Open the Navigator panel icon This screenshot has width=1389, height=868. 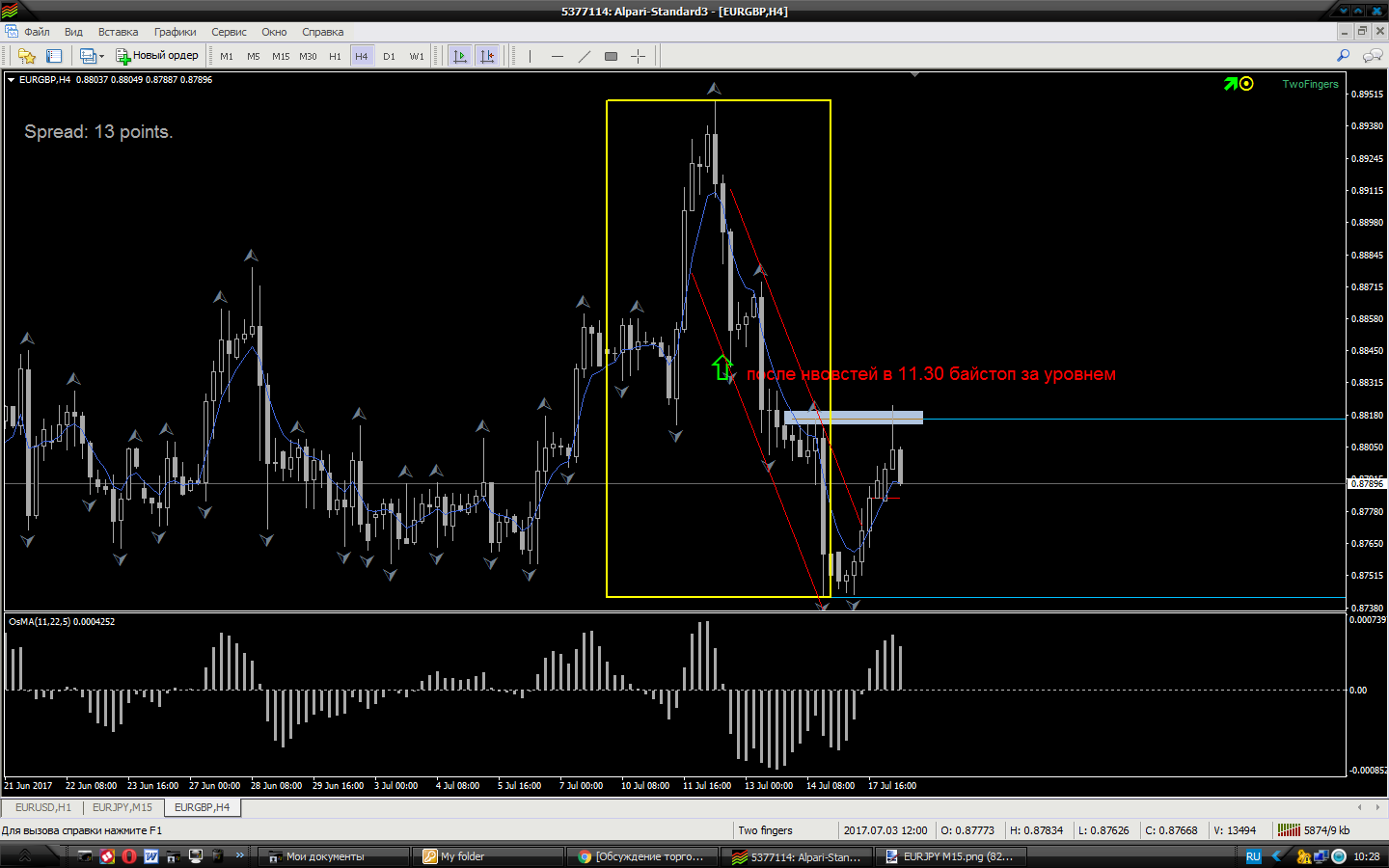click(54, 56)
